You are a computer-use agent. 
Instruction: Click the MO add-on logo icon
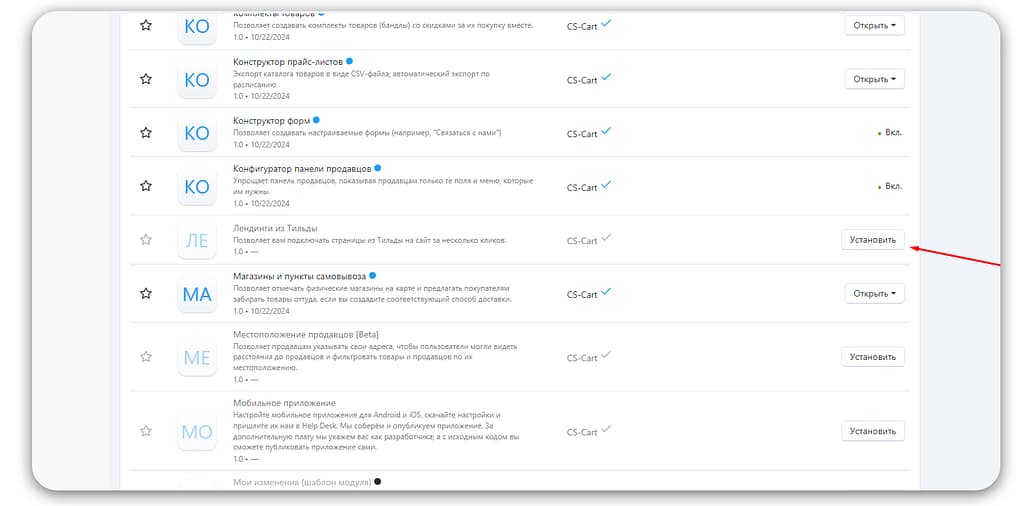197,432
